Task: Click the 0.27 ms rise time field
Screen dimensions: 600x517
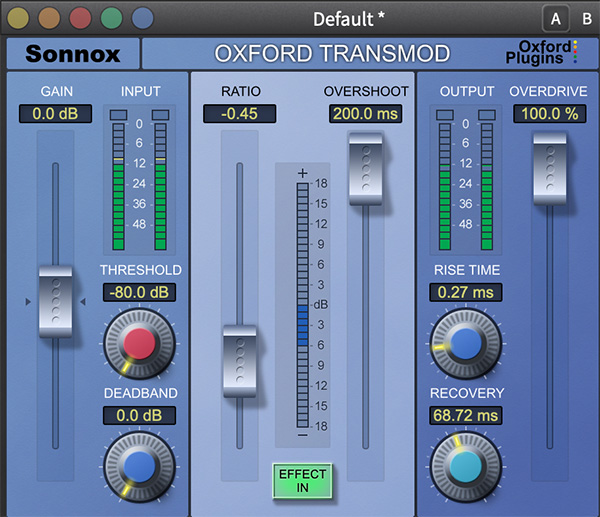Action: click(466, 292)
